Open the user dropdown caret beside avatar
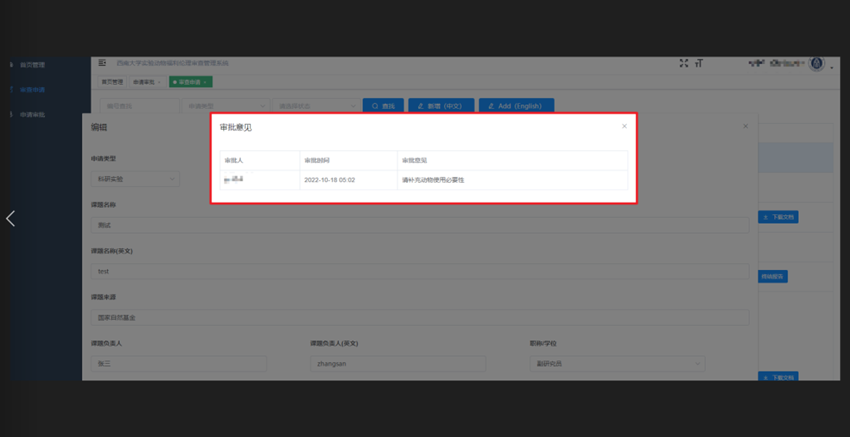The image size is (850, 437). pos(832,68)
